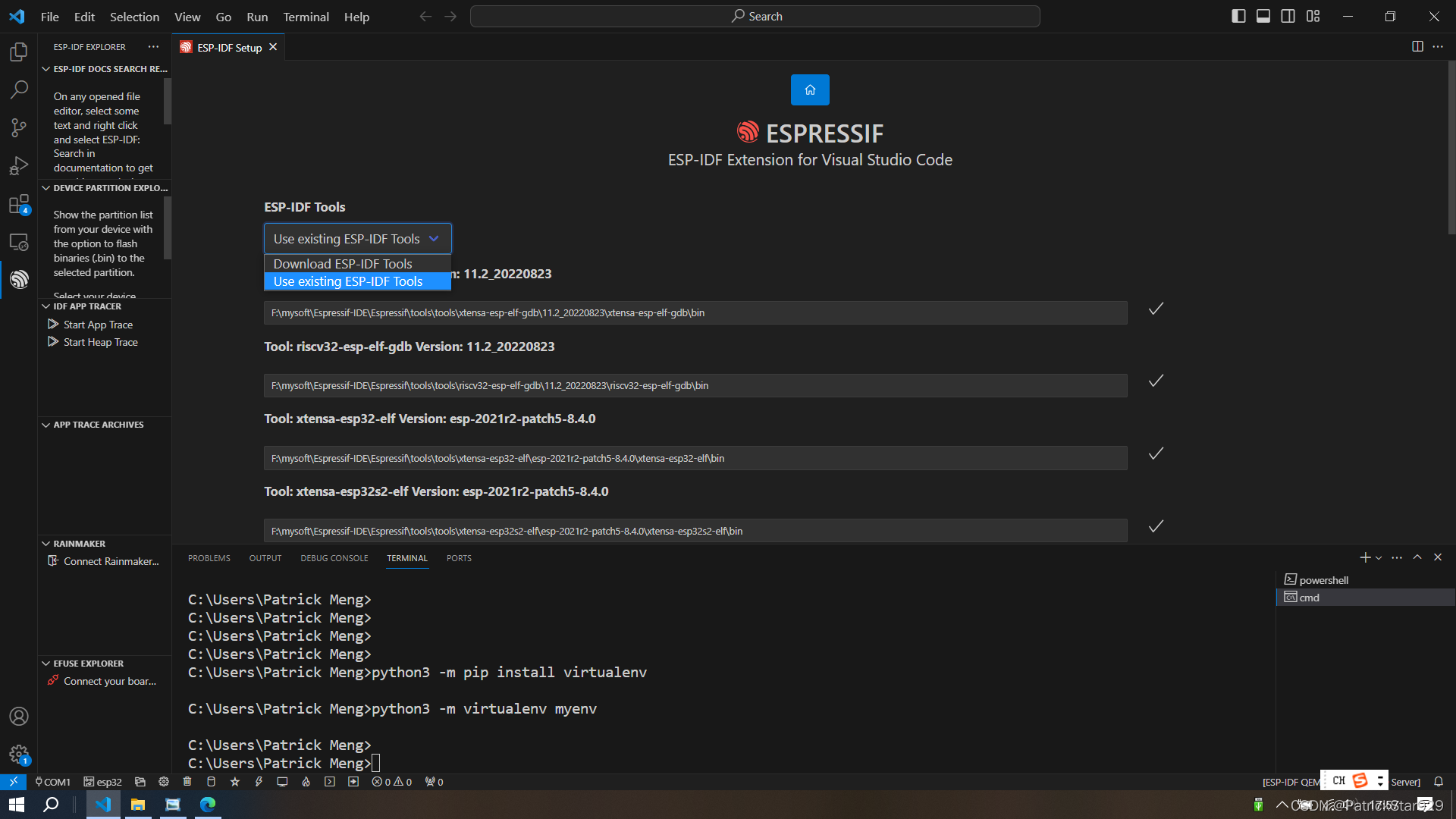Viewport: 1456px width, 819px height.
Task: Select the cmd terminal instance
Action: click(x=1365, y=598)
